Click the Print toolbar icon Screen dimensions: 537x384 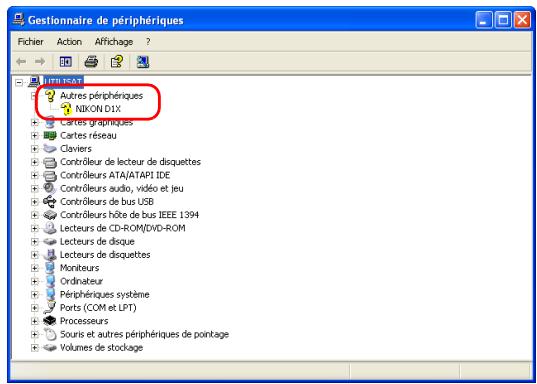pos(91,62)
